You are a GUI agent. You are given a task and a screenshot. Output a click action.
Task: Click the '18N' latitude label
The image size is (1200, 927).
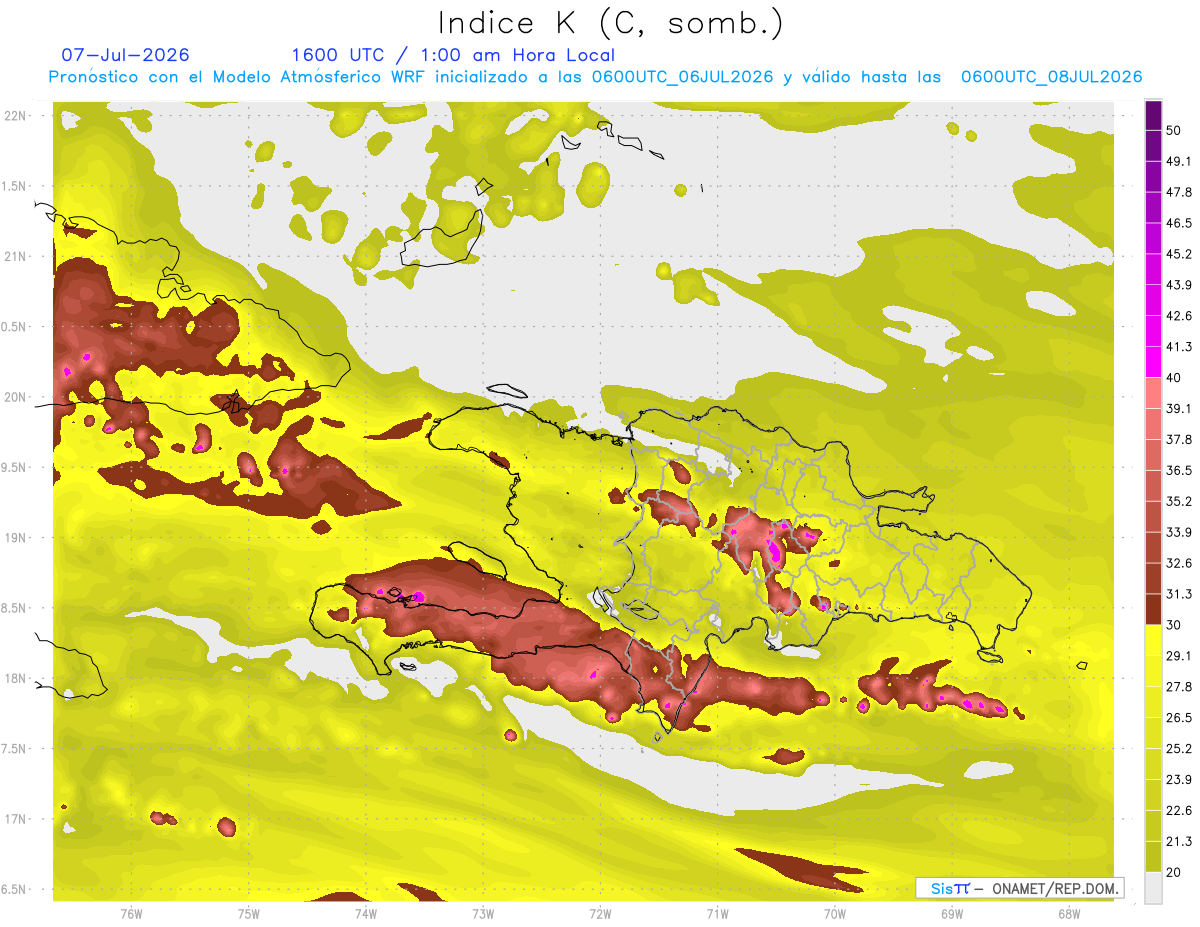17,678
